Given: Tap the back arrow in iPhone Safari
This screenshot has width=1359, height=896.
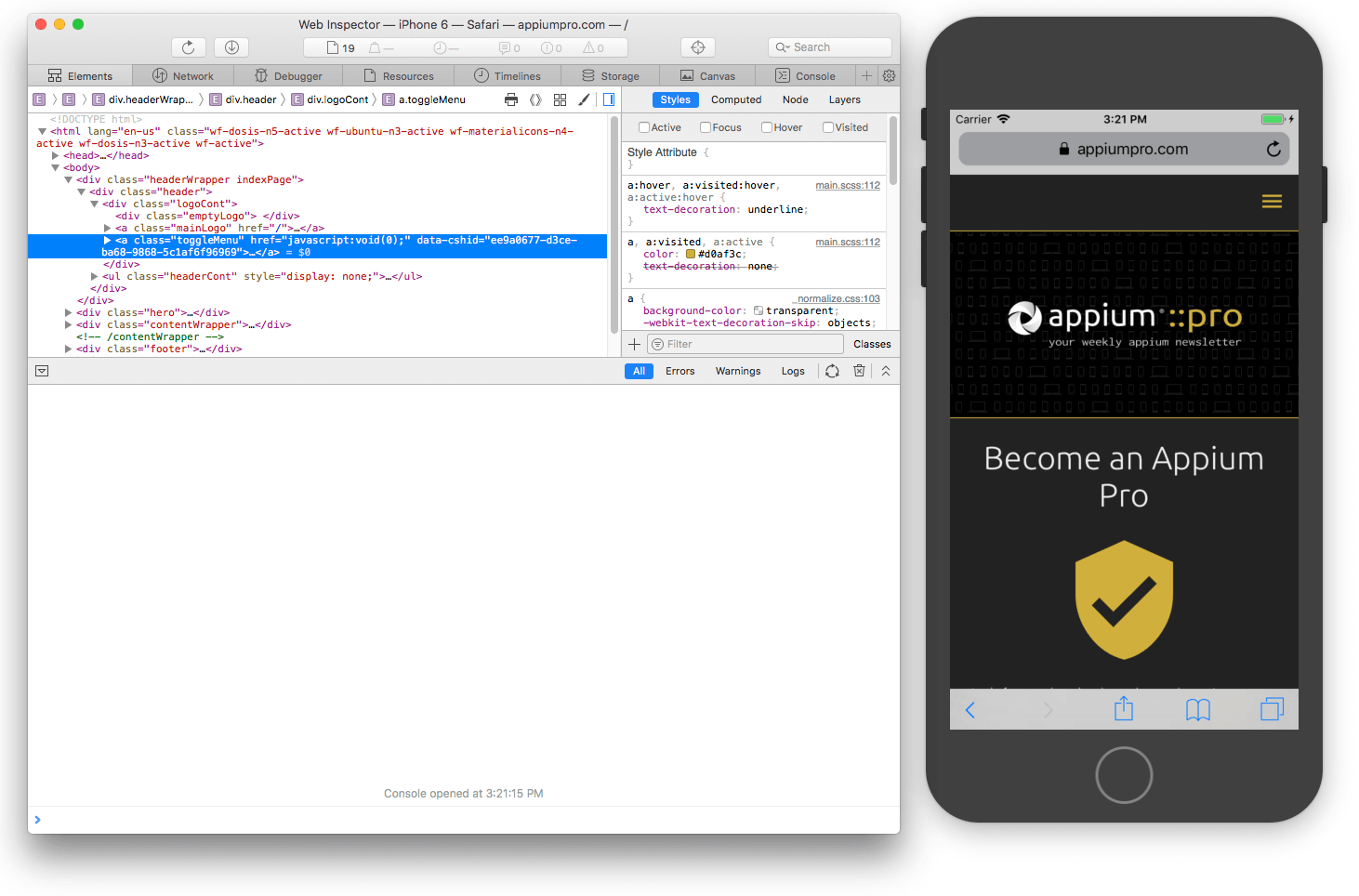Looking at the screenshot, I should pyautogui.click(x=970, y=710).
